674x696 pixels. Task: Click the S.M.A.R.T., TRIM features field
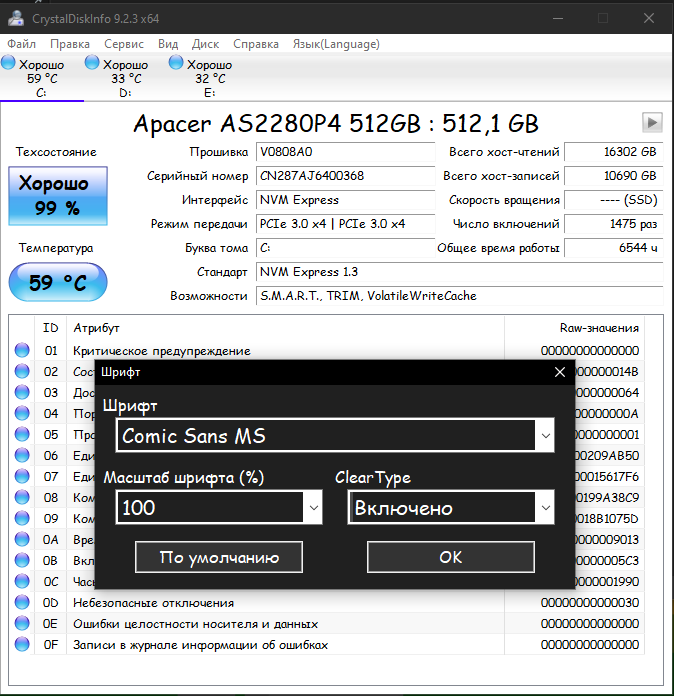click(x=460, y=296)
